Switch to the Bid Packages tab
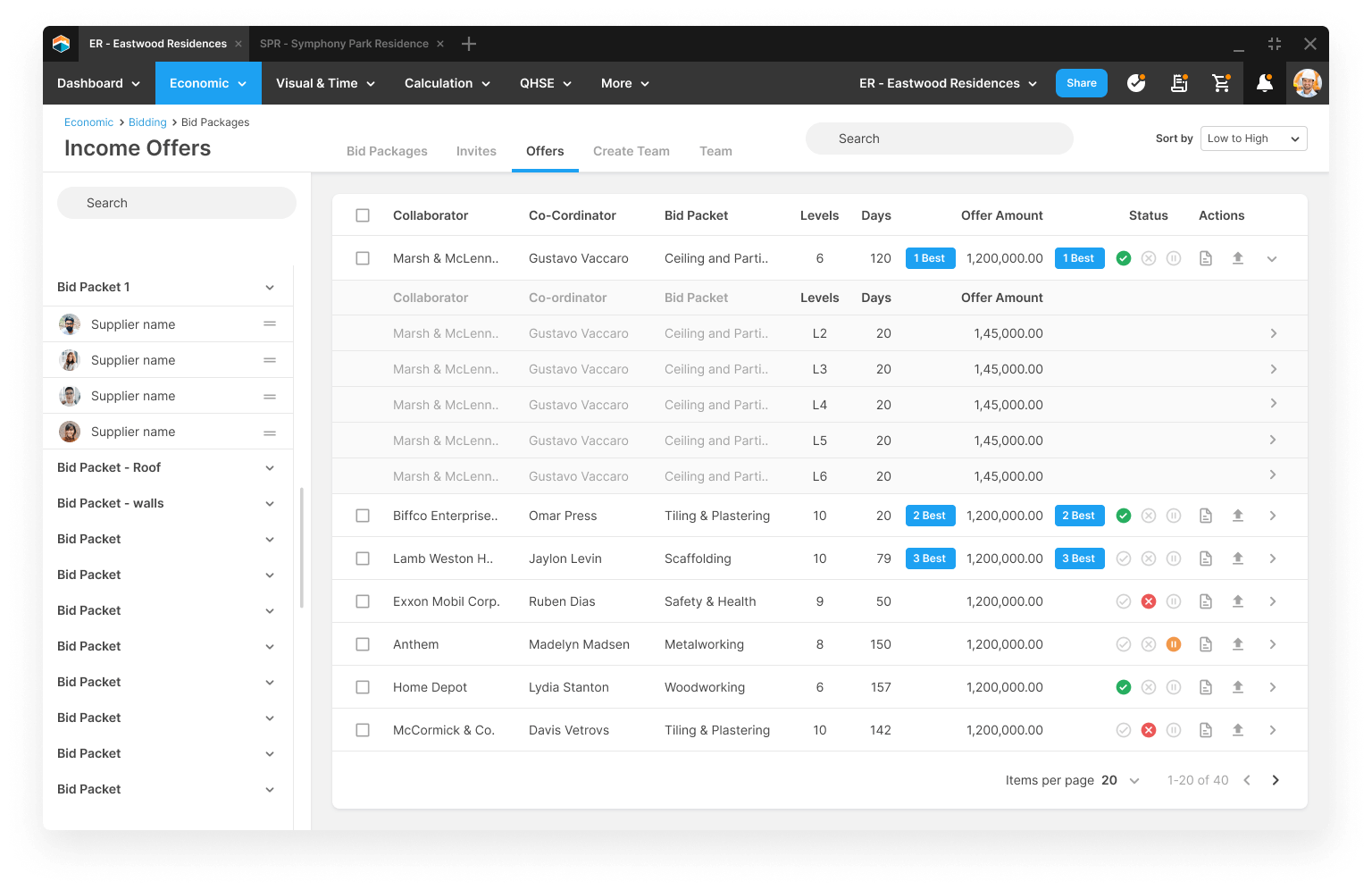 [x=387, y=151]
